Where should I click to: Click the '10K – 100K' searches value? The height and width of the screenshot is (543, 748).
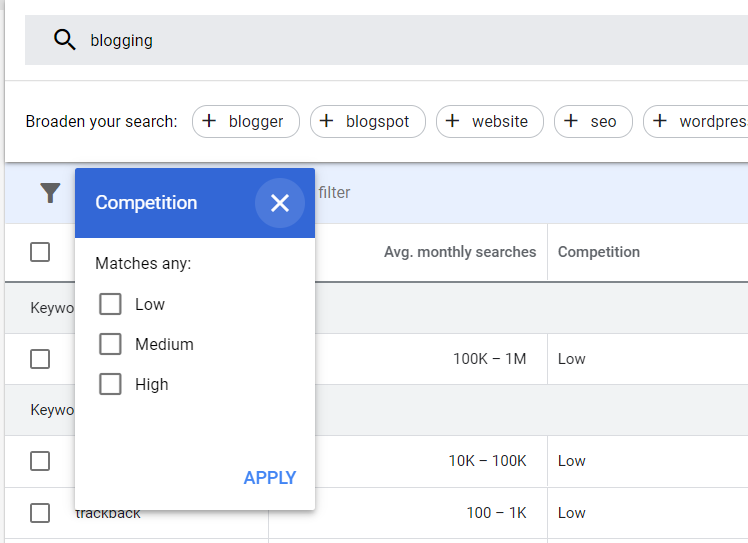coord(487,461)
